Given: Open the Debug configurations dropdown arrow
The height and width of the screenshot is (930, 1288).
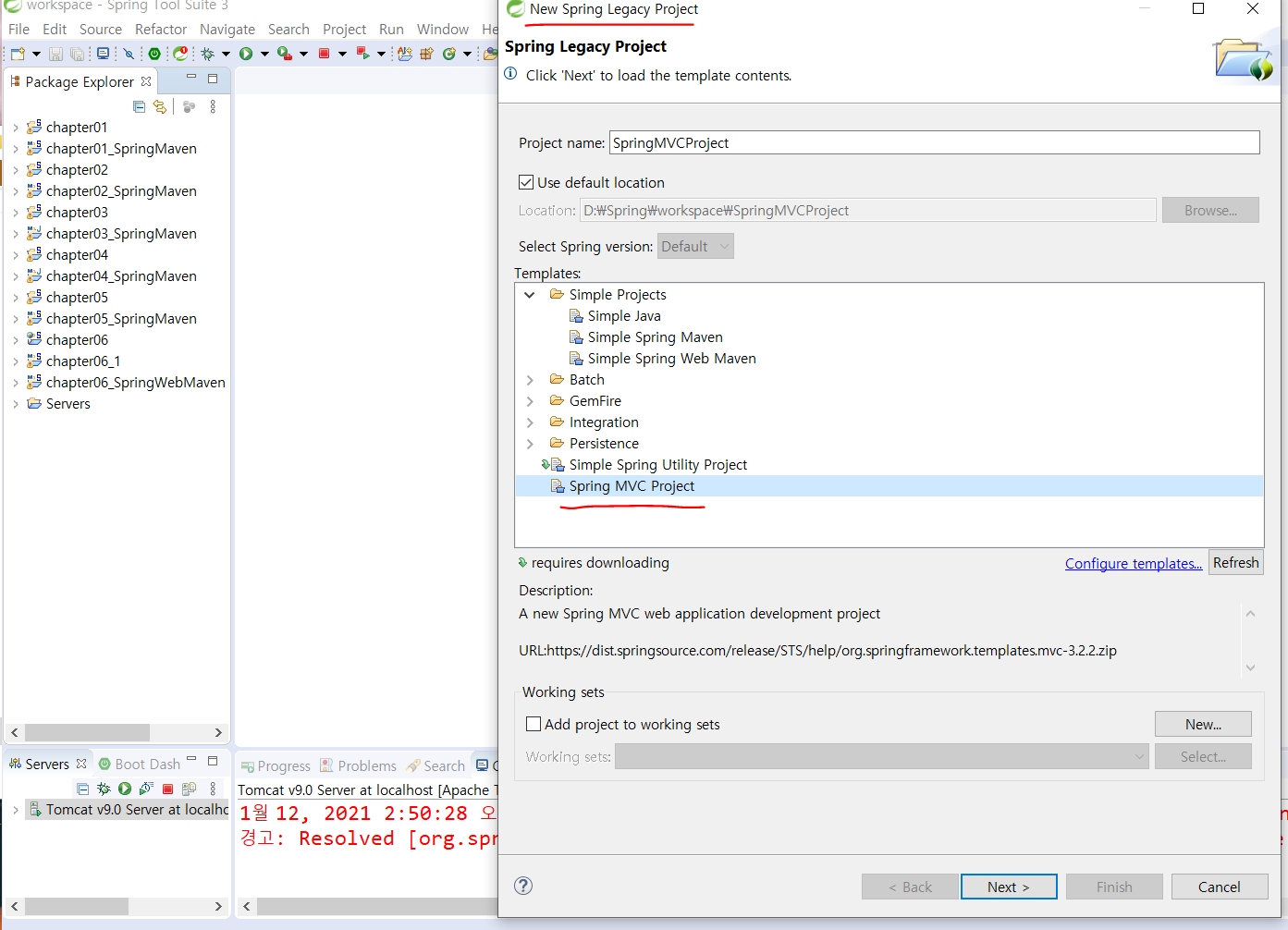Looking at the screenshot, I should pyautogui.click(x=226, y=54).
